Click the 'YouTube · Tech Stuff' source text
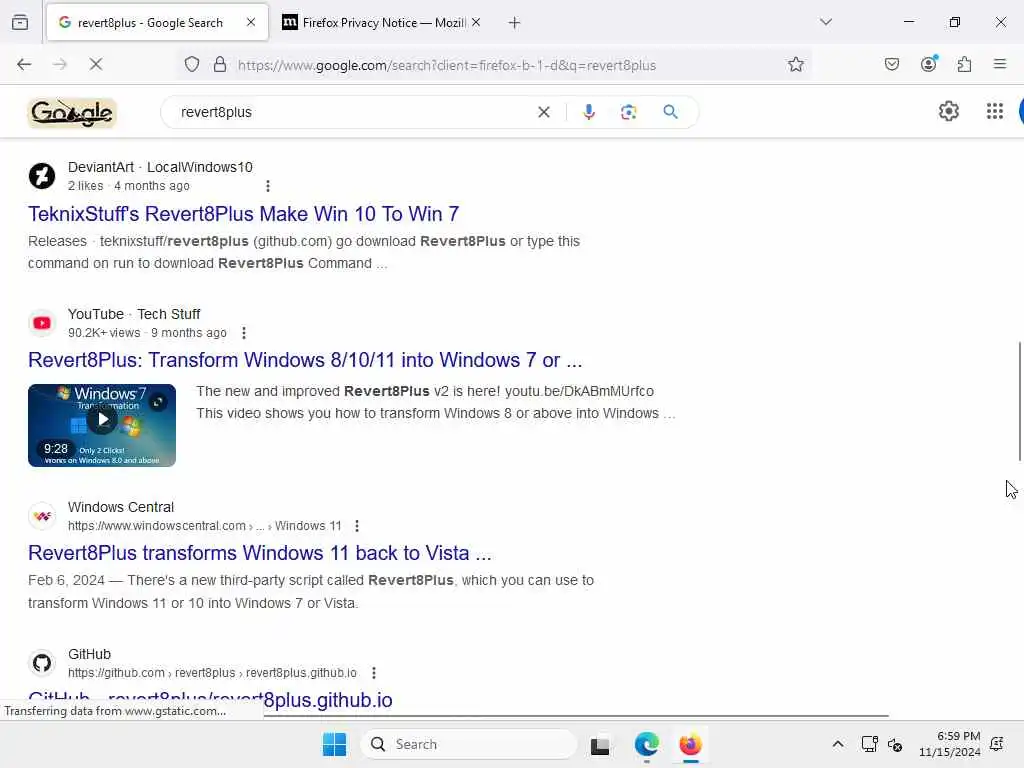This screenshot has width=1024, height=768. pos(134,314)
